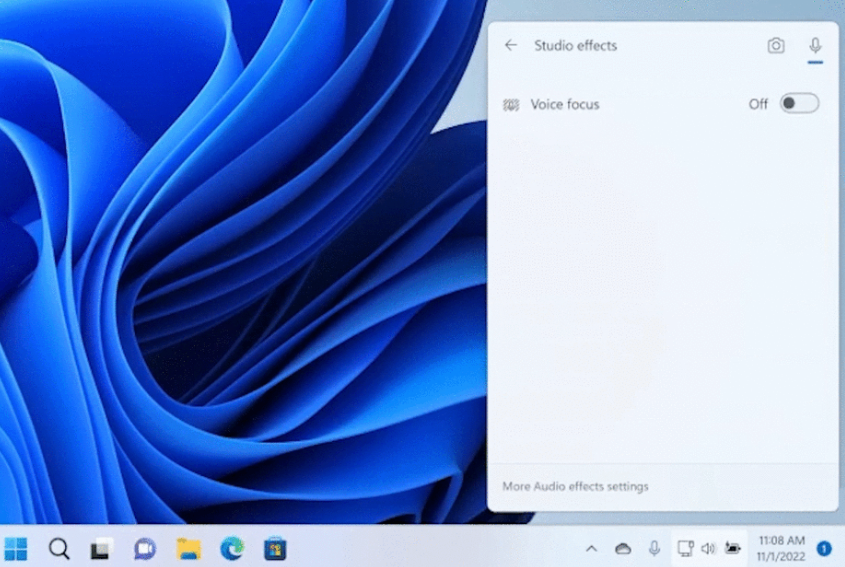Click the microphone icon in system tray

click(x=654, y=548)
